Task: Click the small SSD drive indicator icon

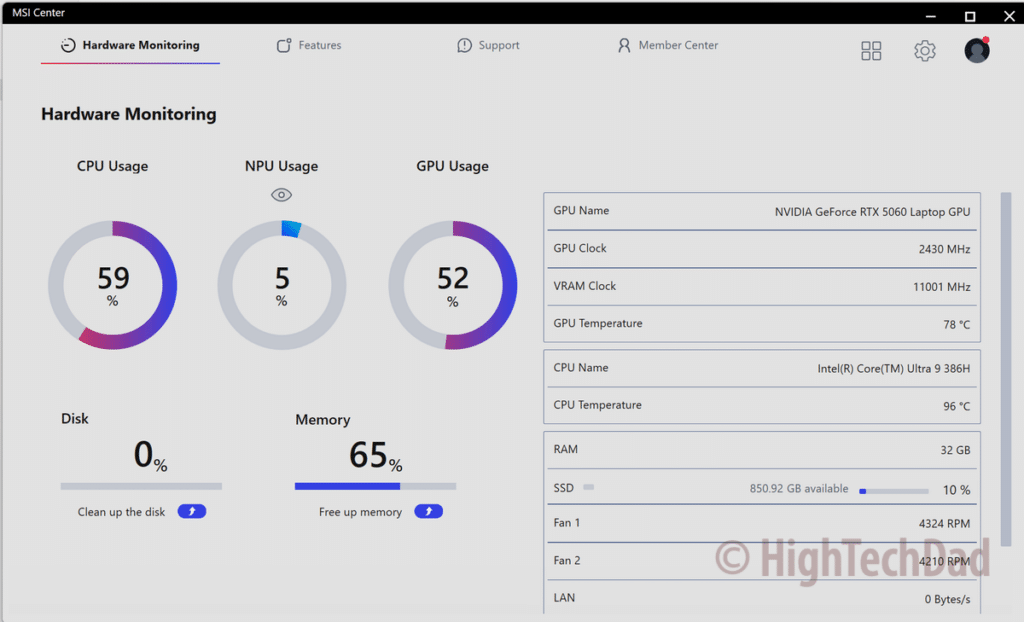Action: 588,487
